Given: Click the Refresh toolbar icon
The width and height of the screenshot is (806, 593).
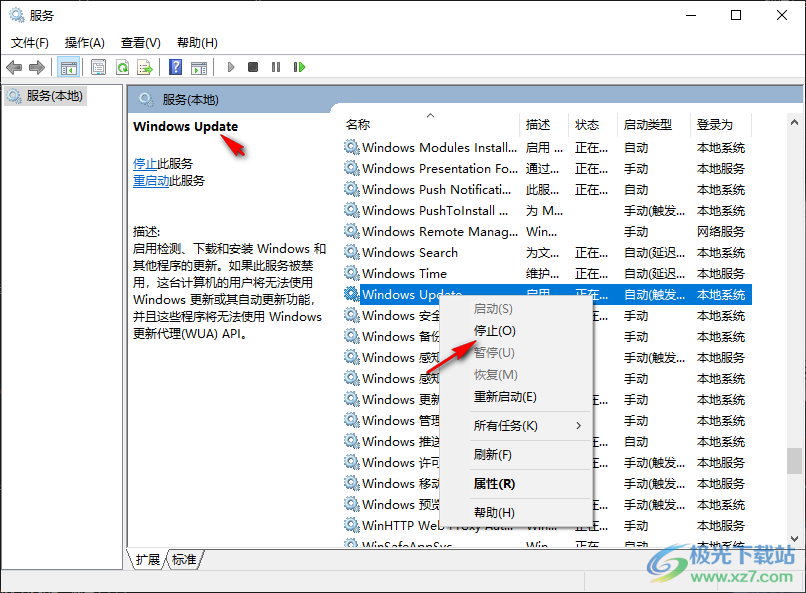Looking at the screenshot, I should (x=122, y=67).
